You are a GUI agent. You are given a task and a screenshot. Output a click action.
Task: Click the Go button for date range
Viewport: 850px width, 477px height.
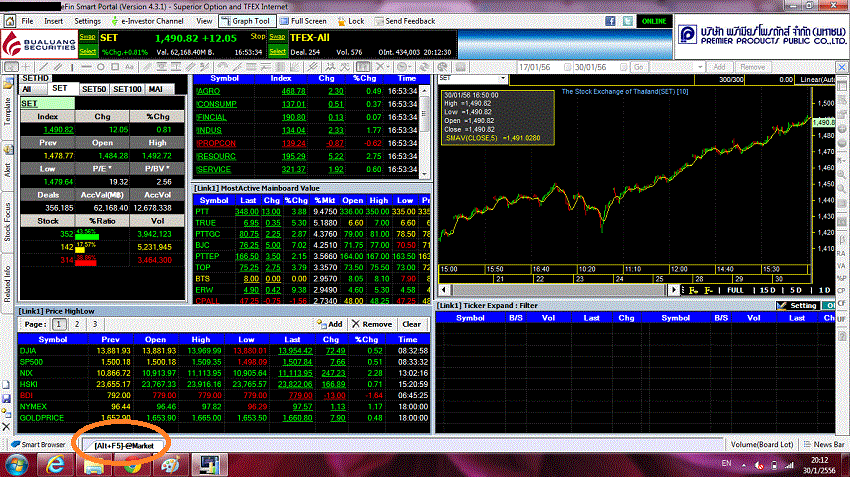tap(639, 67)
